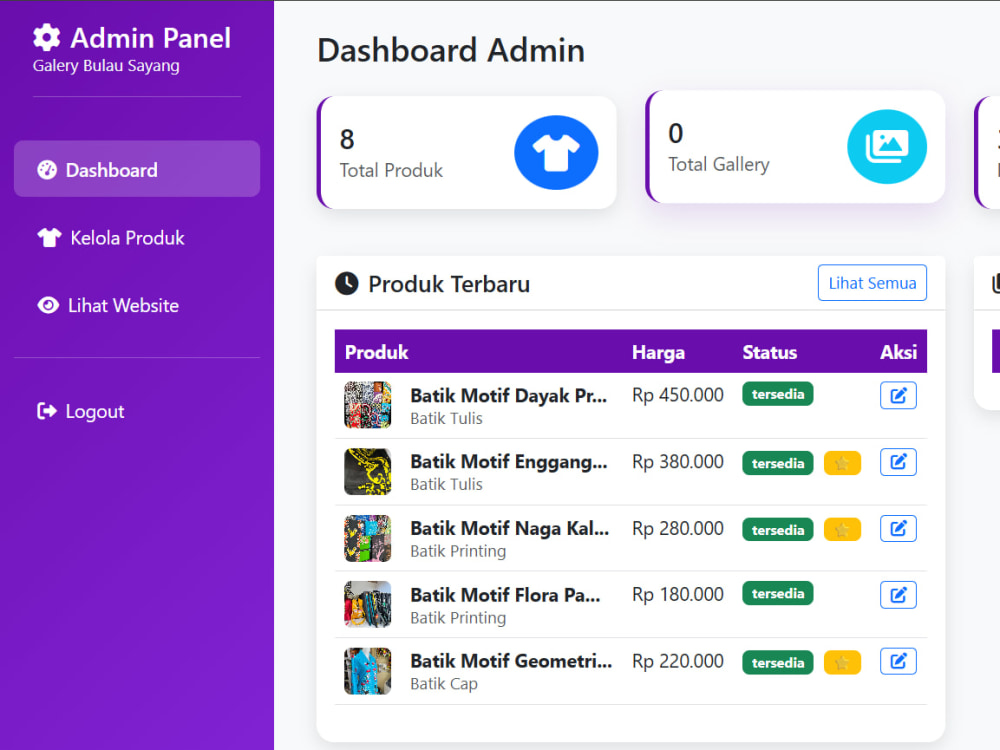
Task: Click product name Batik Motif Dayak Pr...
Action: pyautogui.click(x=508, y=395)
